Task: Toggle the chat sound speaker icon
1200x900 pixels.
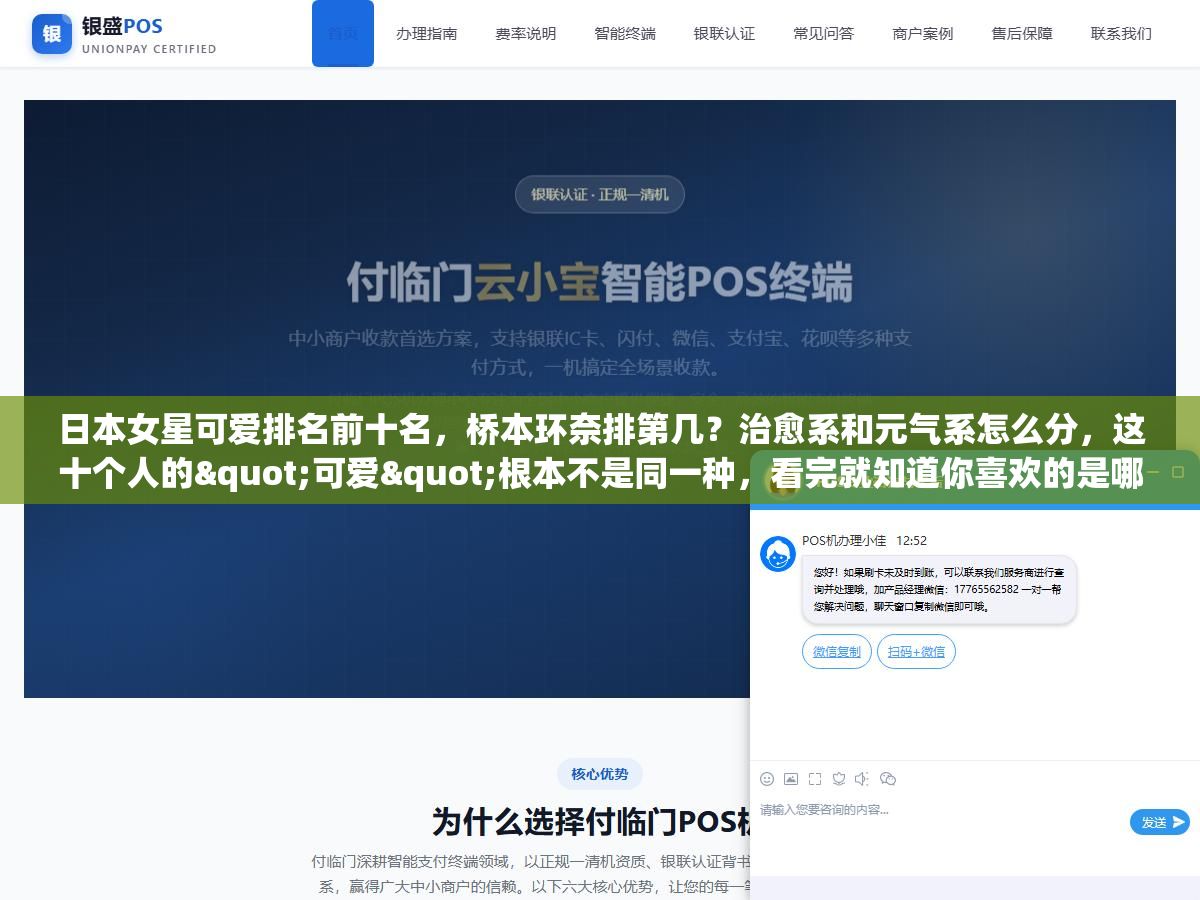Action: coord(862,779)
